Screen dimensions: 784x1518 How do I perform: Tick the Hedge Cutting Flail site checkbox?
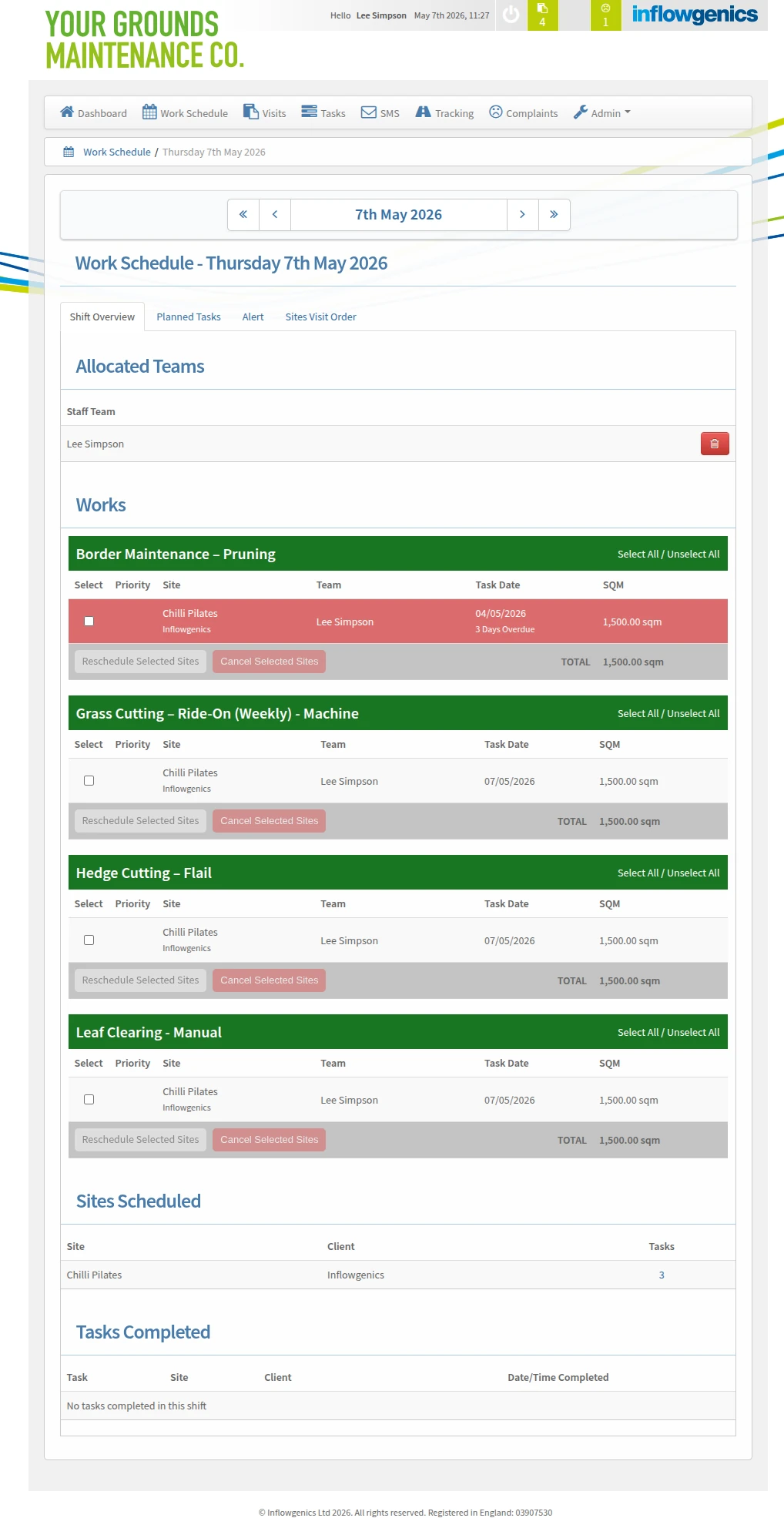89,940
